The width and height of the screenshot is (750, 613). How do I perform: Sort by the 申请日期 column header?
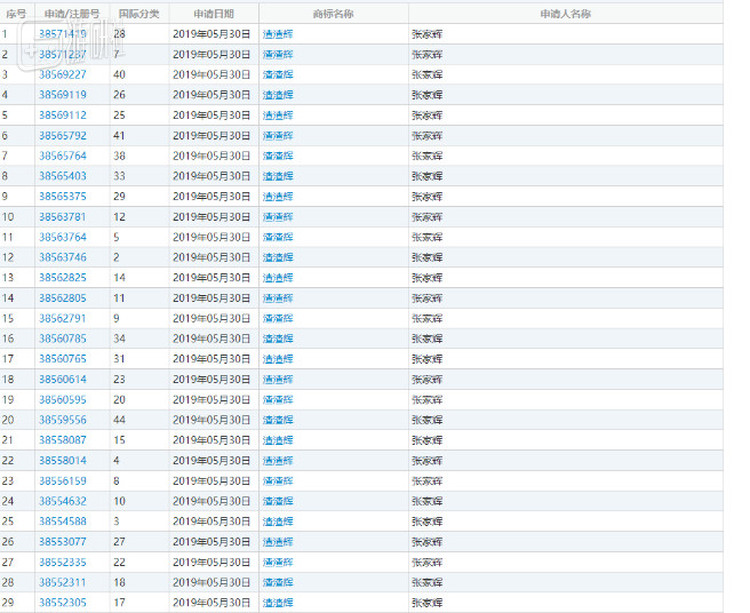pyautogui.click(x=213, y=14)
